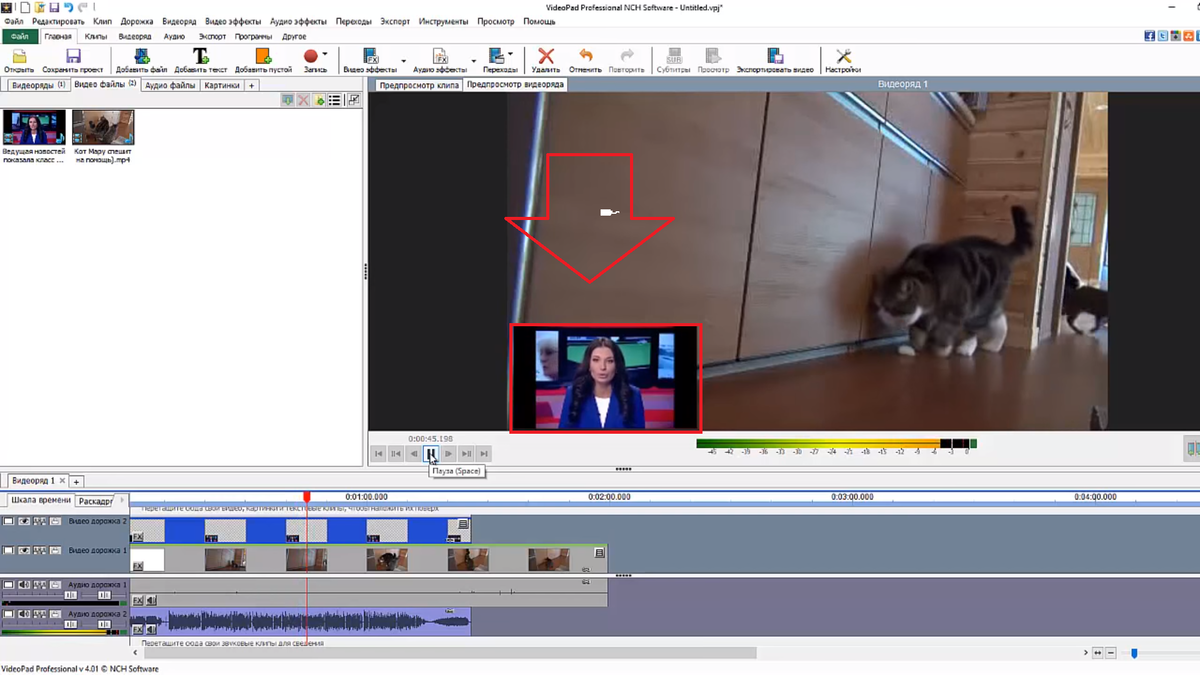Screen dimensions: 1200x675
Task: Open the Переходы dropdown arrow
Action: pyautogui.click(x=511, y=55)
